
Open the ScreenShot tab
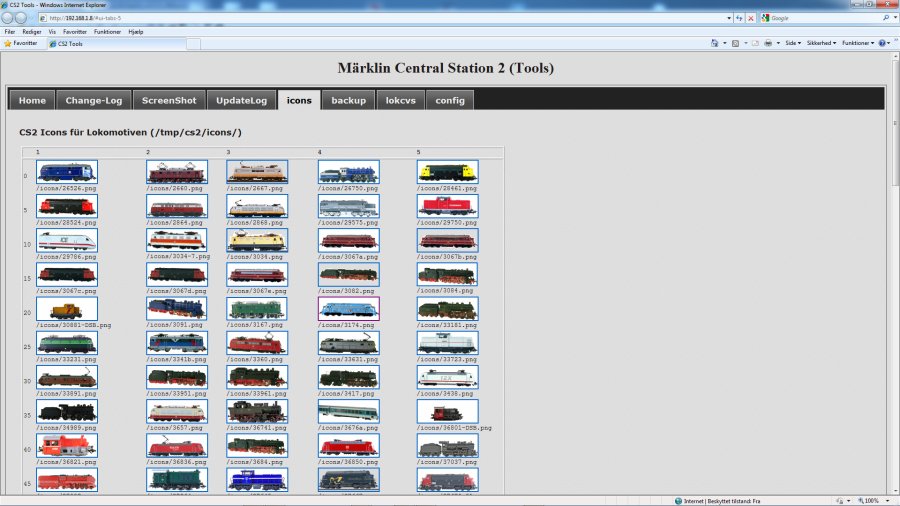point(169,100)
